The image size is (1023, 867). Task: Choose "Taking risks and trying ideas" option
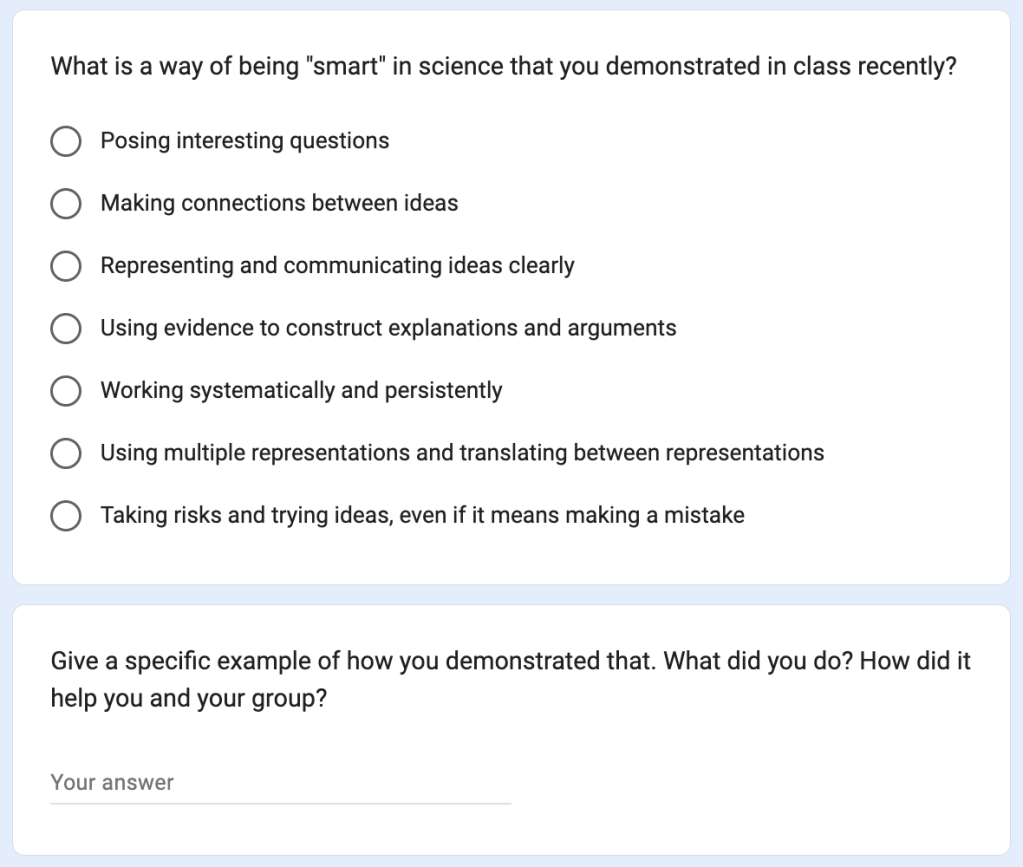(66, 515)
